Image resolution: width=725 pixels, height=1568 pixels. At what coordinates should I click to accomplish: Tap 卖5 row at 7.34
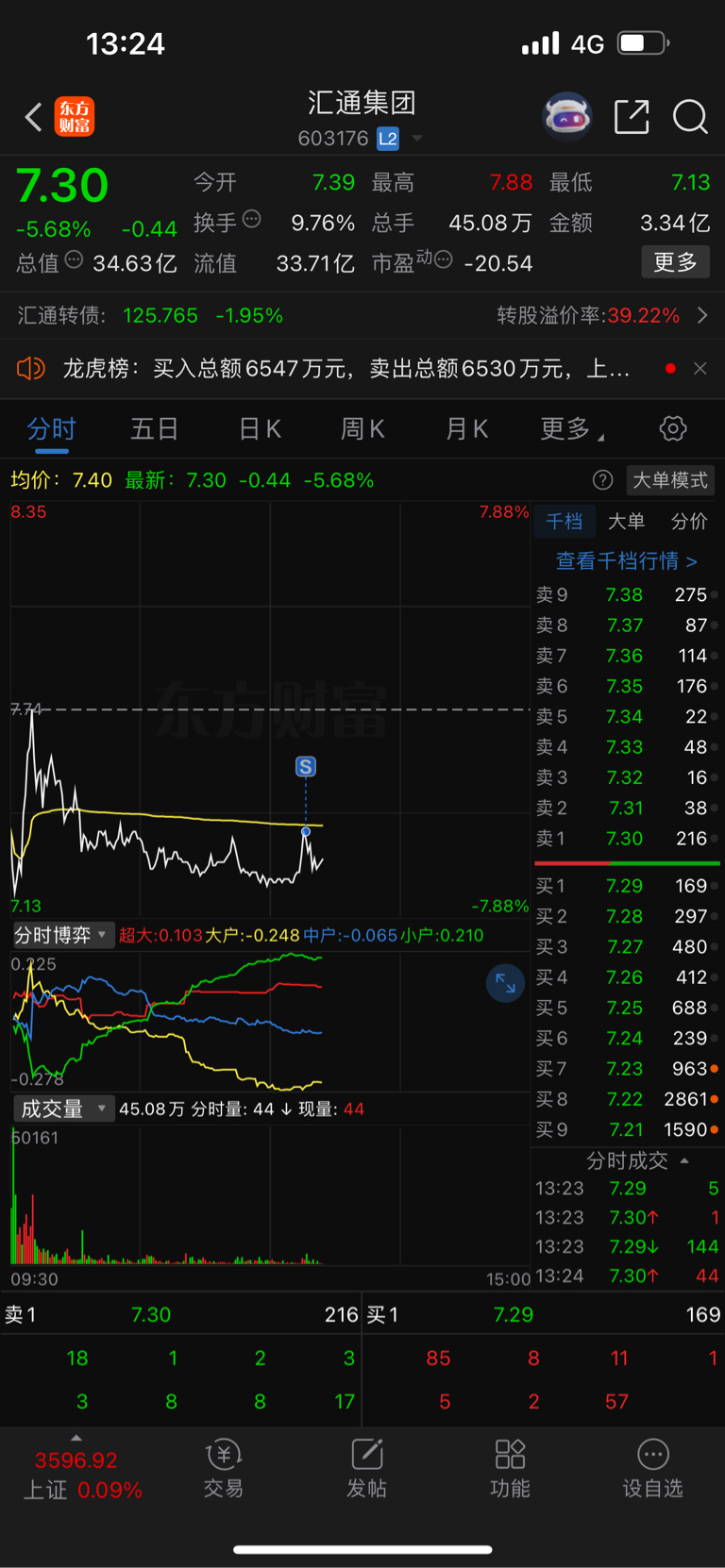[627, 716]
